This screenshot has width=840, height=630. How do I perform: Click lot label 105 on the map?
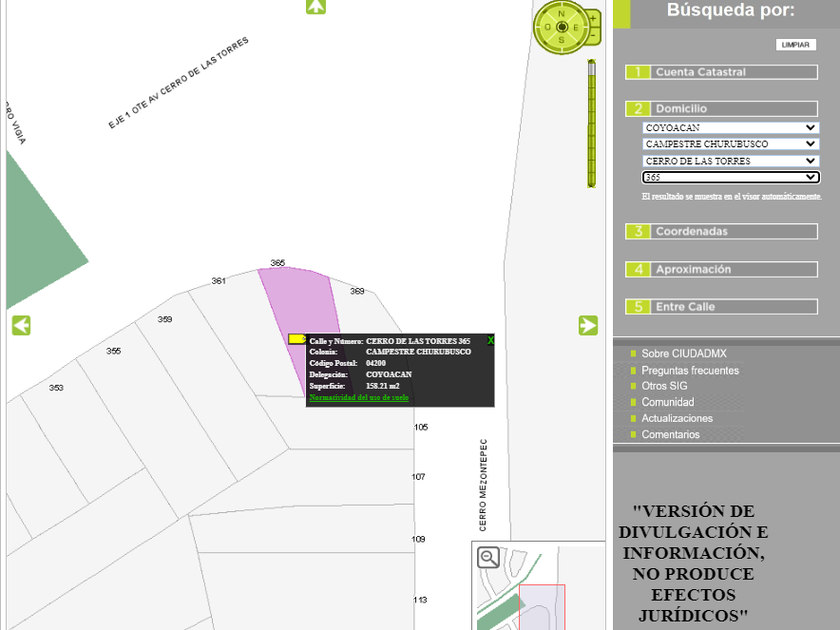421,427
